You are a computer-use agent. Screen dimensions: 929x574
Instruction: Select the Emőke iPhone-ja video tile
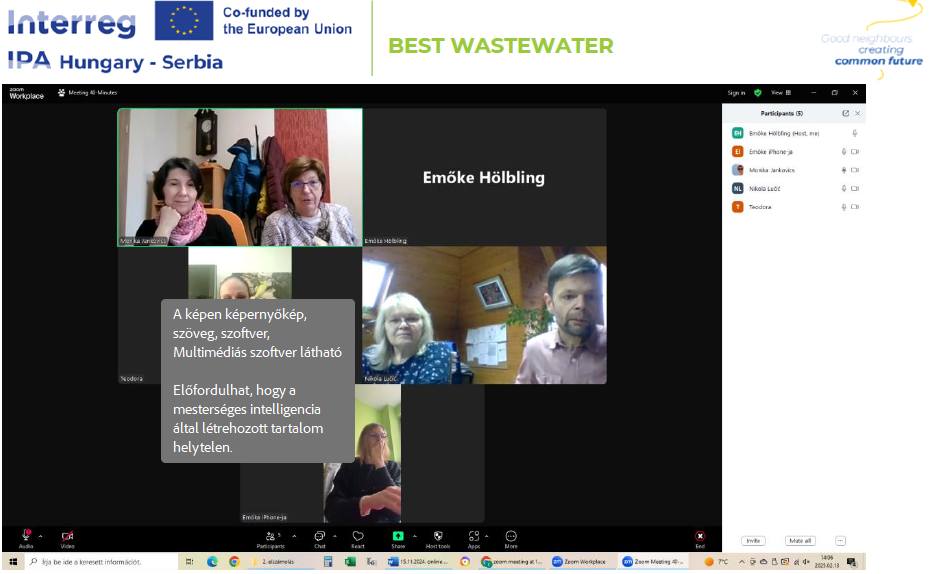pos(362,453)
